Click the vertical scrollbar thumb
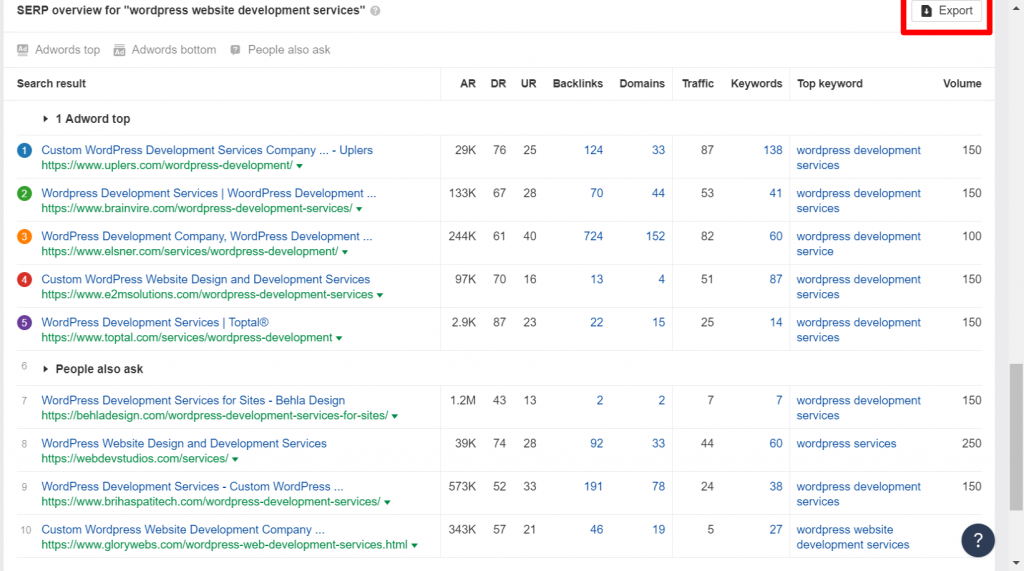This screenshot has height=571, width=1024. tap(1016, 437)
